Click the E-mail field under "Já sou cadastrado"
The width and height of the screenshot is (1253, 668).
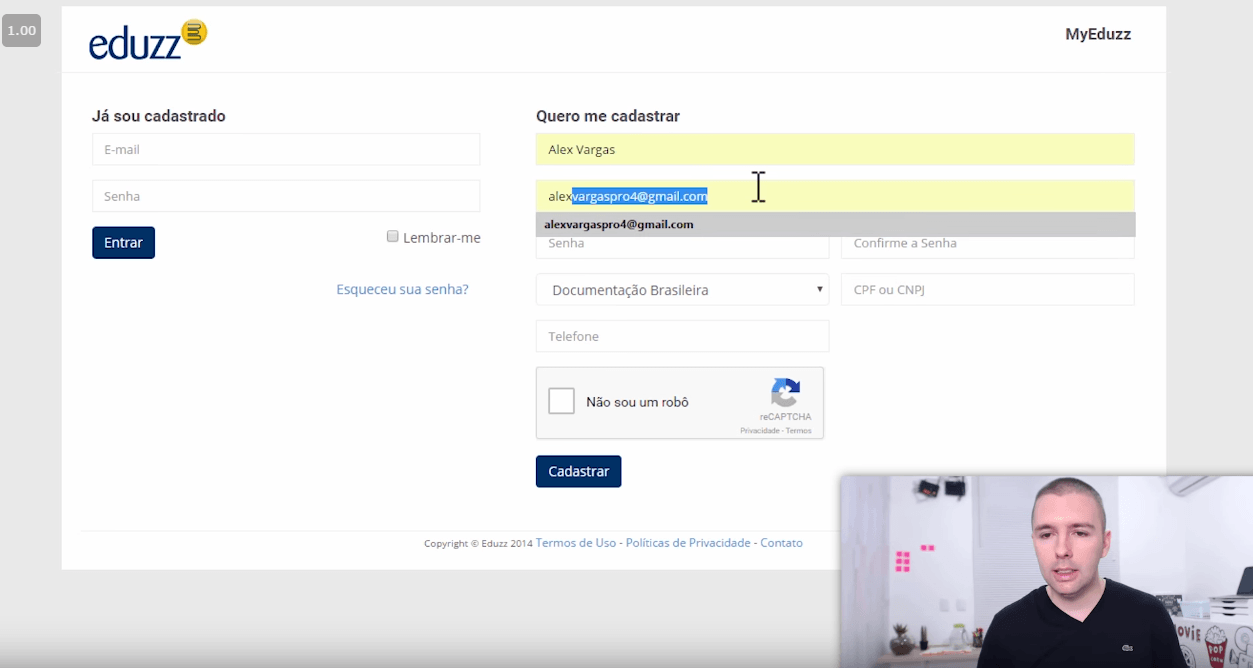(x=286, y=148)
